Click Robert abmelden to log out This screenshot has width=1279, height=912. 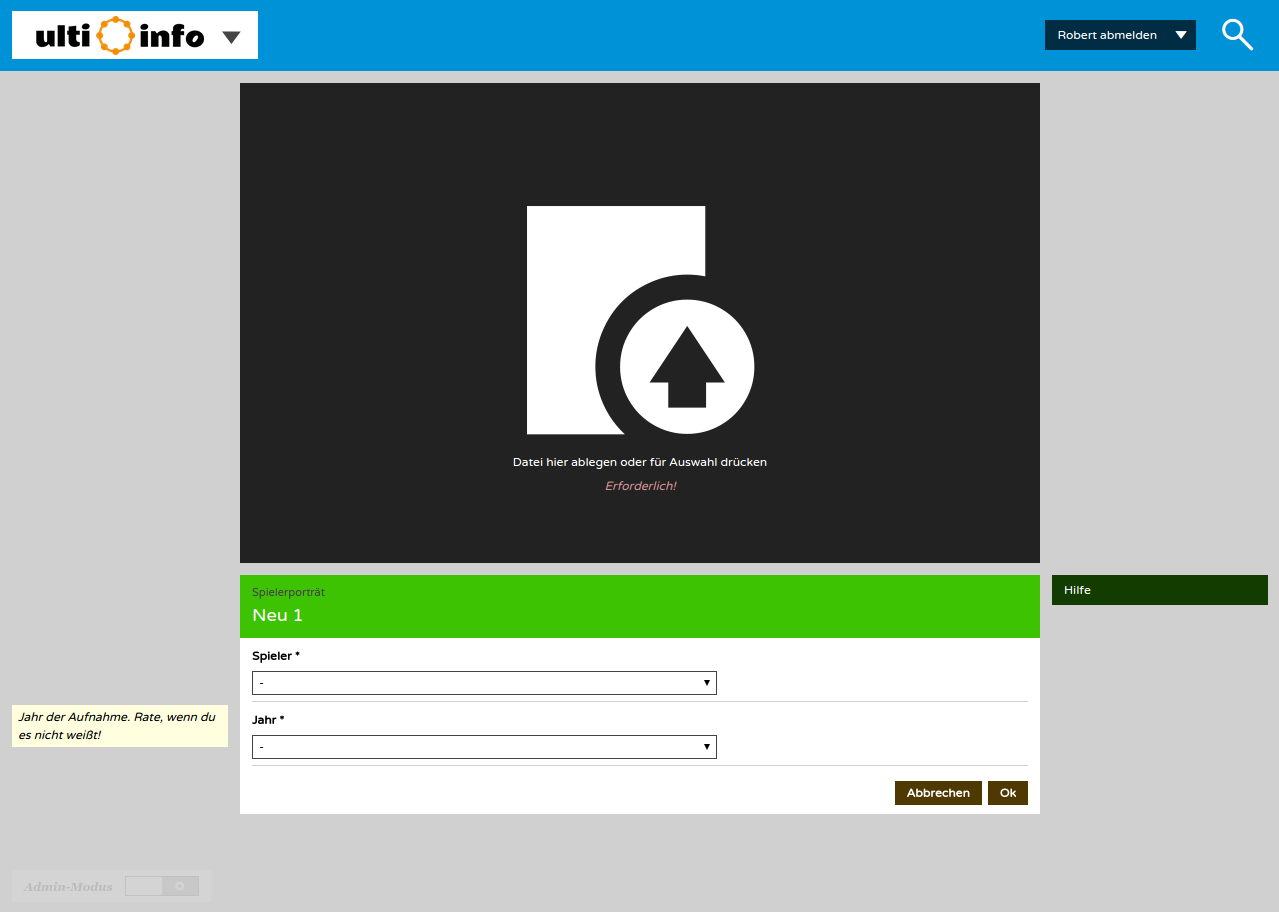pos(1106,35)
